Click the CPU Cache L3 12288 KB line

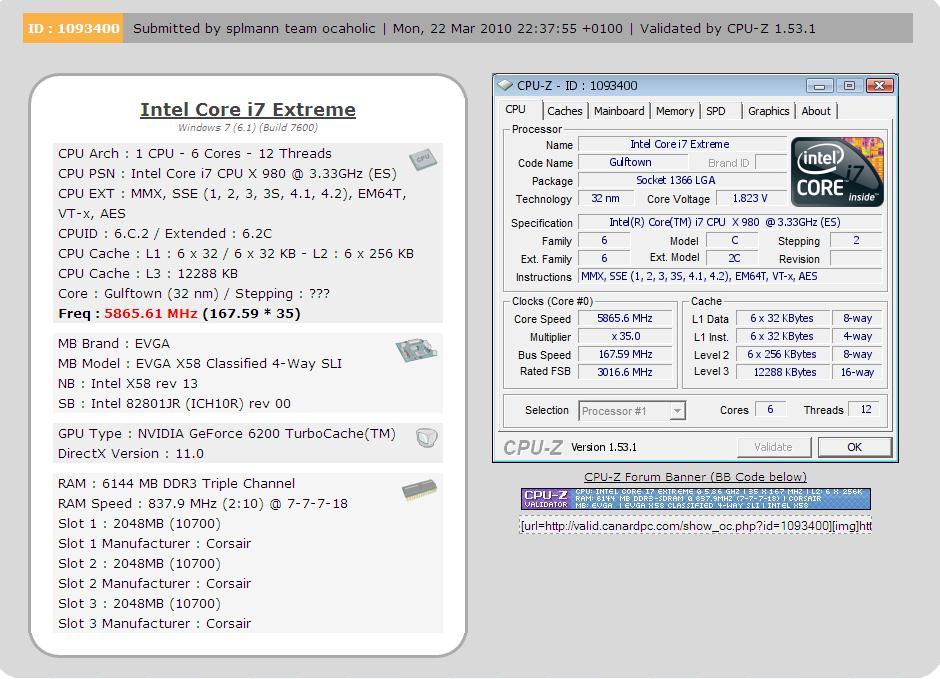147,274
